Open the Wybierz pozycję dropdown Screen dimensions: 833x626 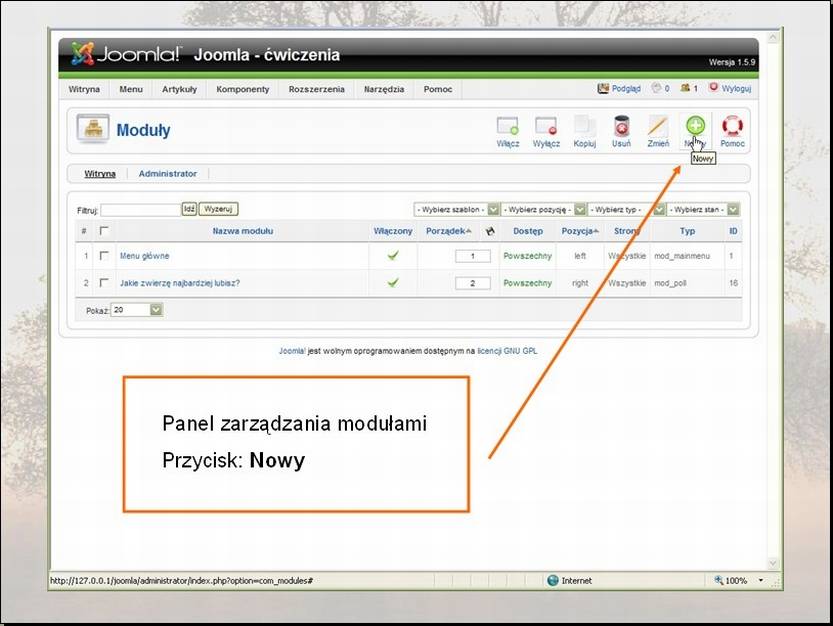tap(543, 209)
